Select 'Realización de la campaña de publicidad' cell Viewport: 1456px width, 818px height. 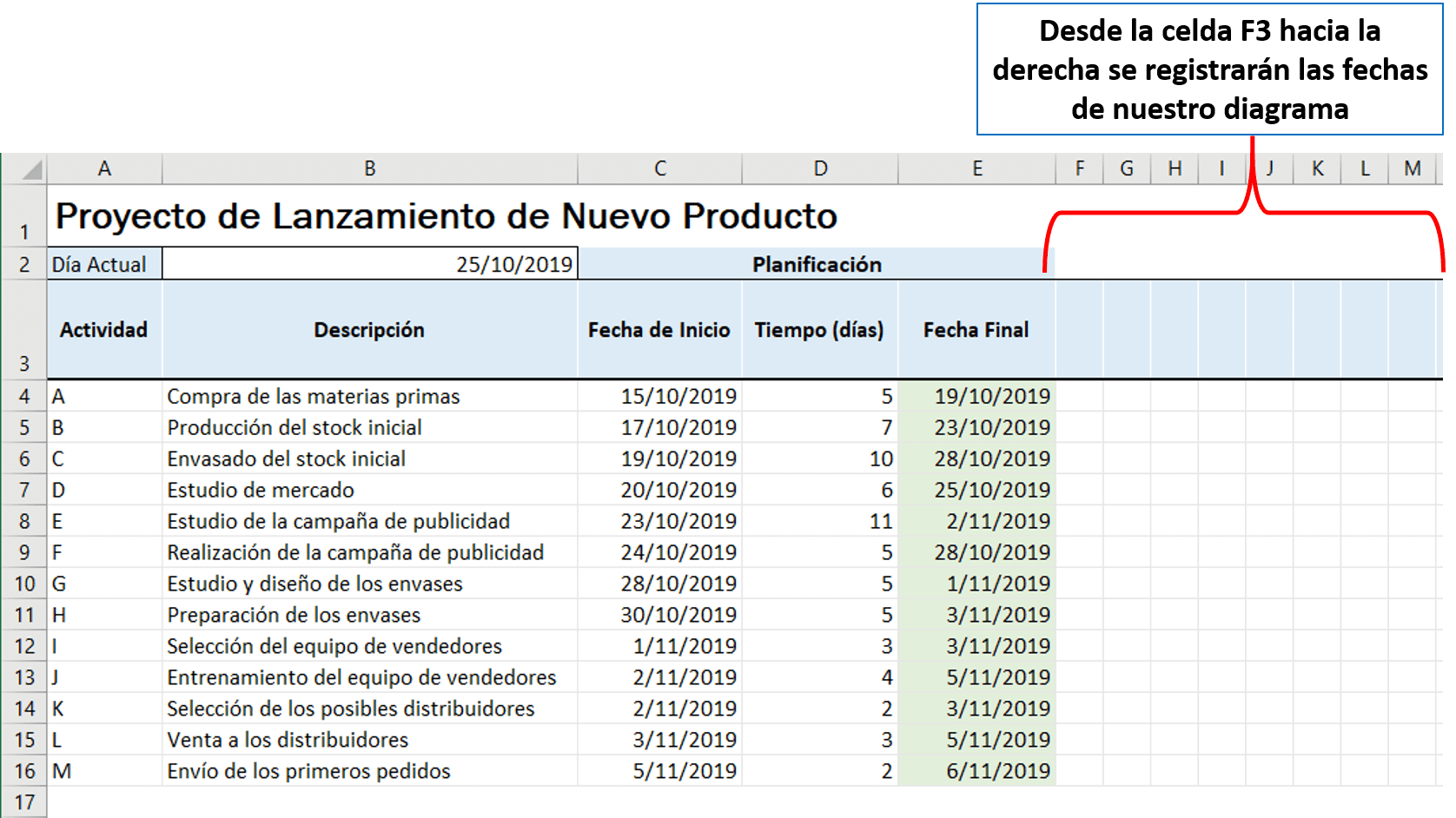tap(370, 552)
